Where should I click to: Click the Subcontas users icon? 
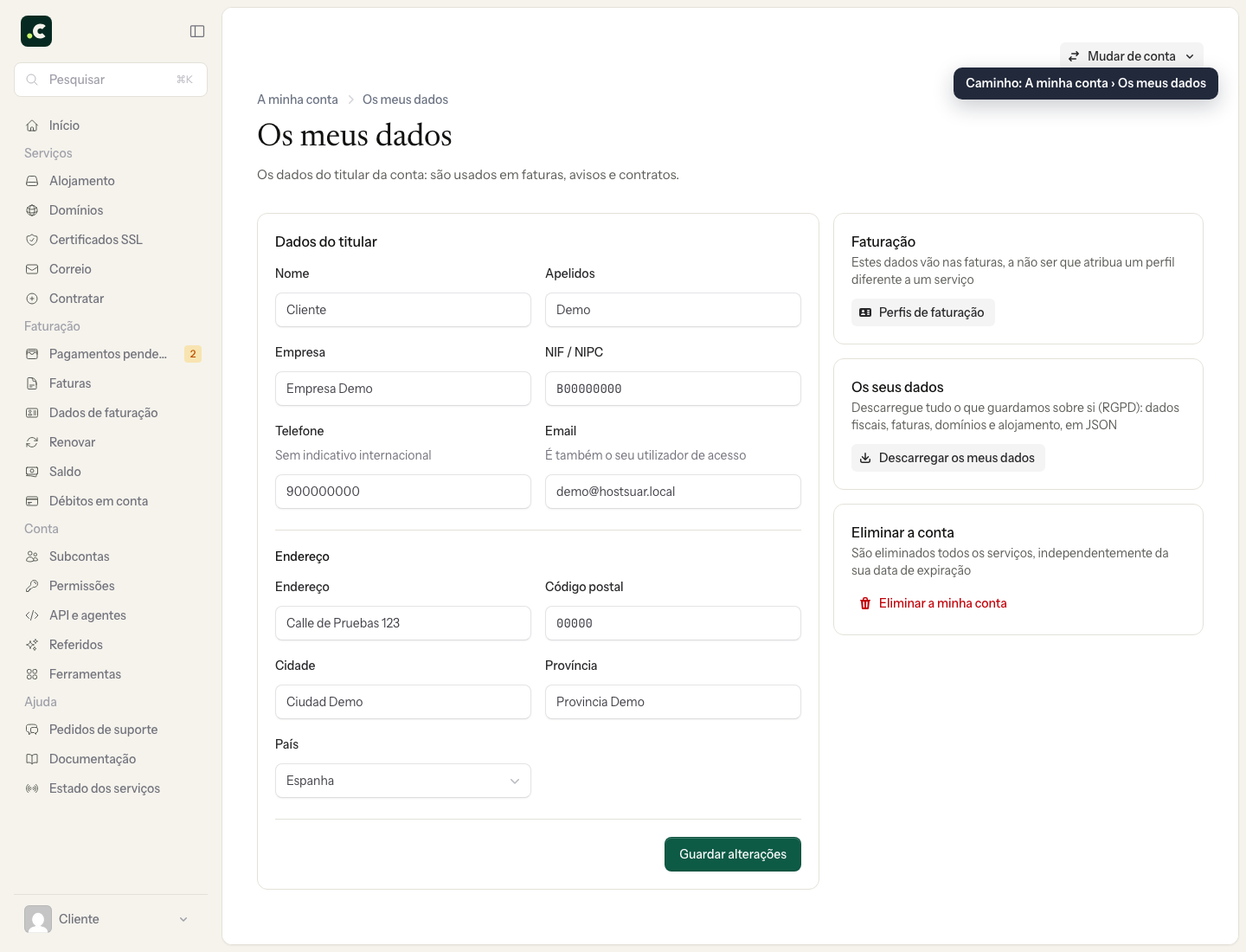32,556
